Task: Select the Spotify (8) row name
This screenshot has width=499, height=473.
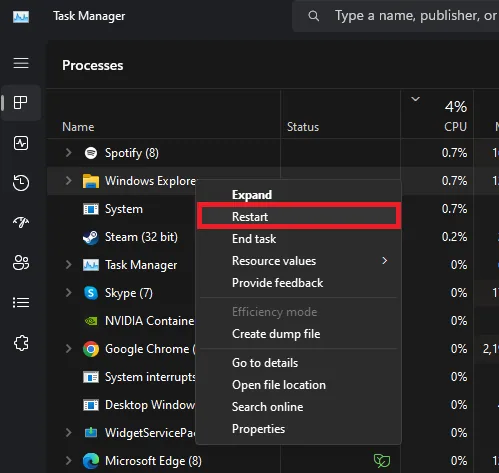Action: click(132, 153)
